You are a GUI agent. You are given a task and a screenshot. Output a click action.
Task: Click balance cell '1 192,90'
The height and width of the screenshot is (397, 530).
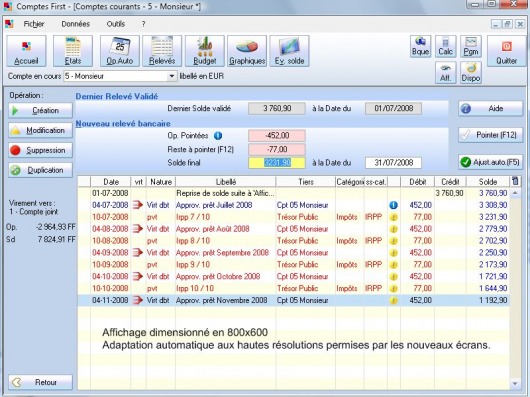[x=493, y=300]
